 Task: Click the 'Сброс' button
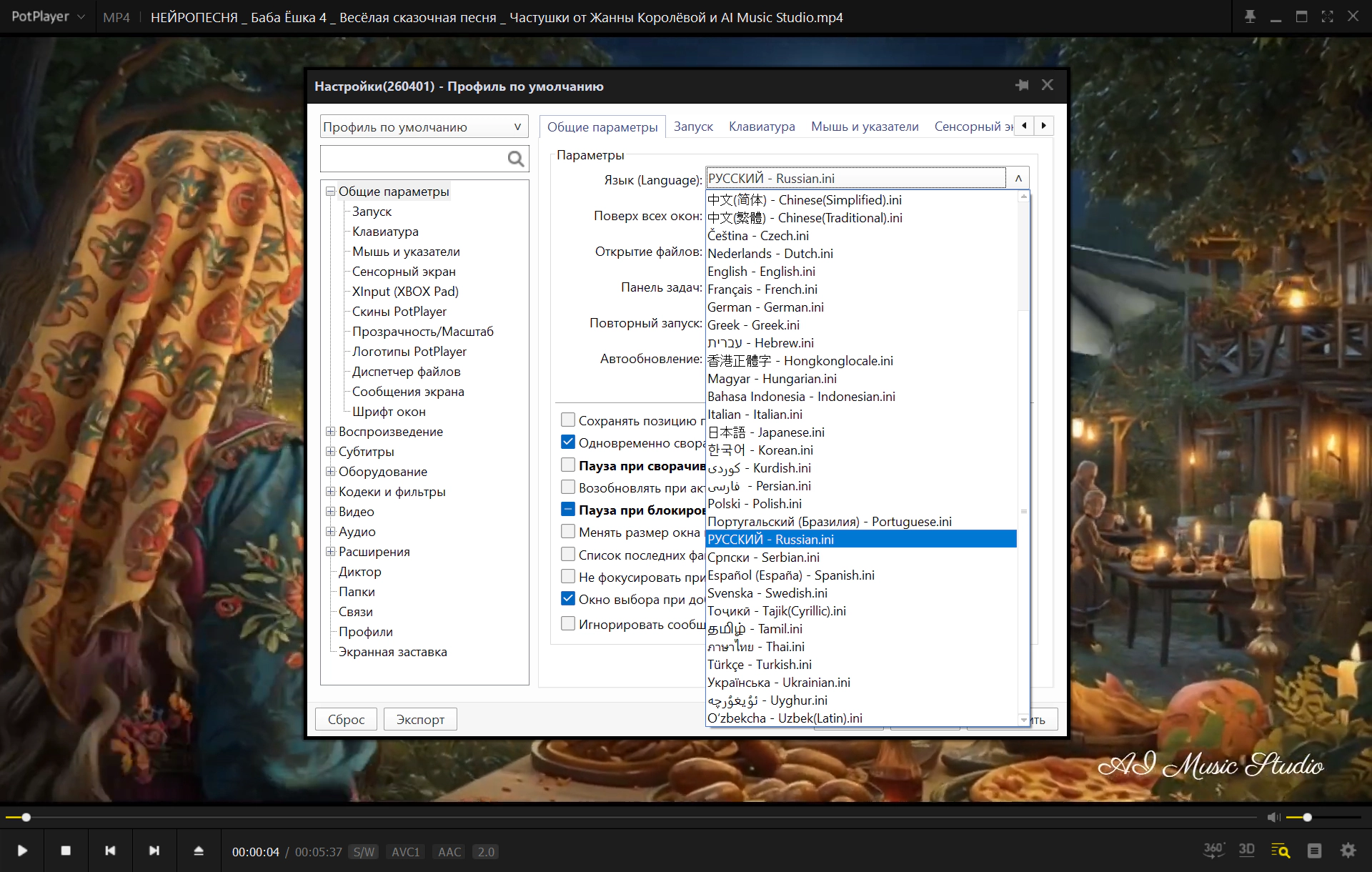[x=346, y=719]
